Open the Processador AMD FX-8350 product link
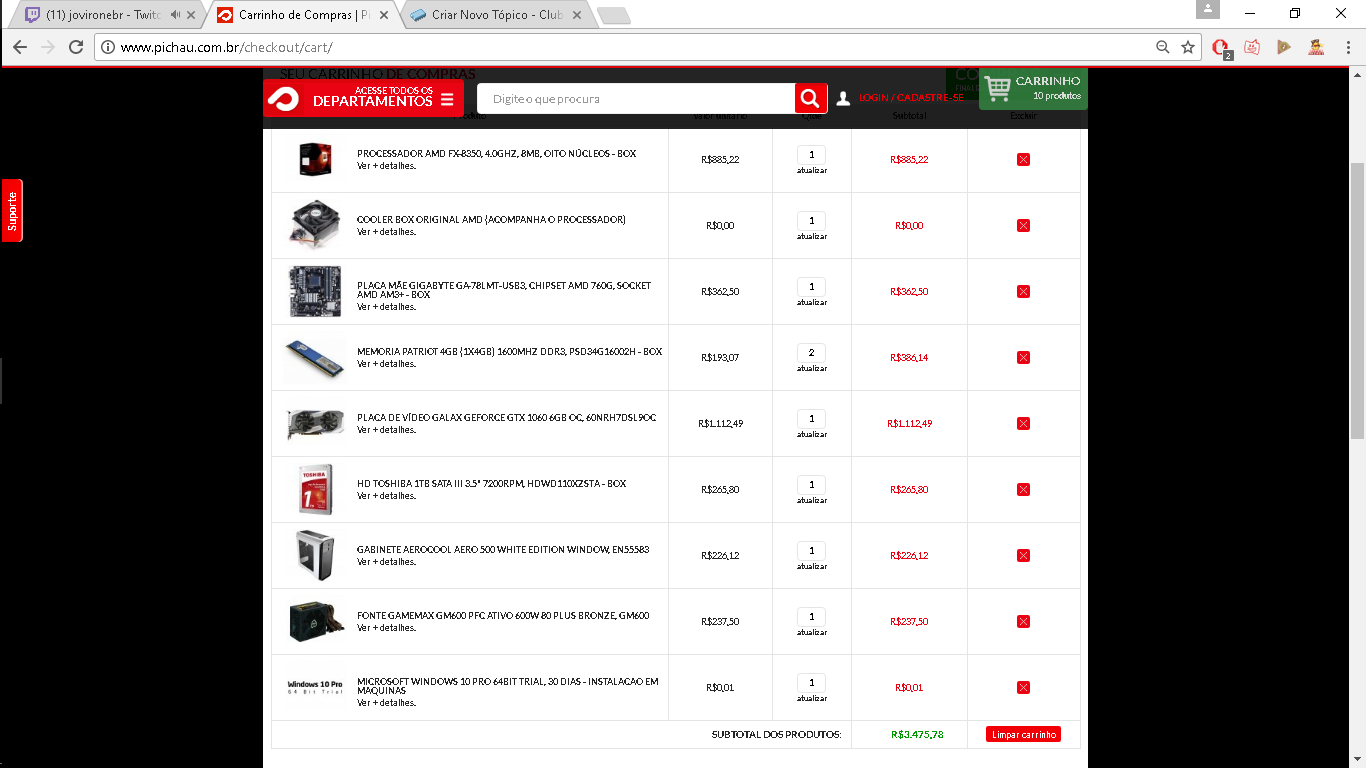Image resolution: width=1366 pixels, height=768 pixels. [496, 154]
